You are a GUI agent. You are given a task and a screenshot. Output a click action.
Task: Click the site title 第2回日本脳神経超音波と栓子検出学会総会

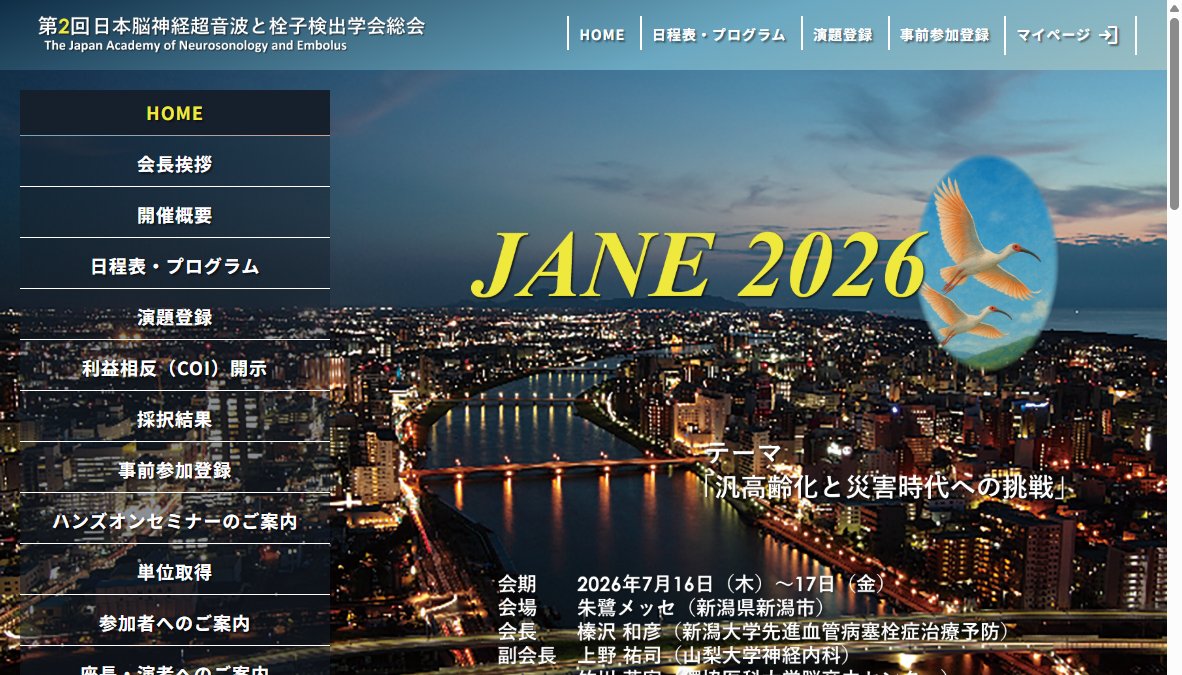pos(231,26)
